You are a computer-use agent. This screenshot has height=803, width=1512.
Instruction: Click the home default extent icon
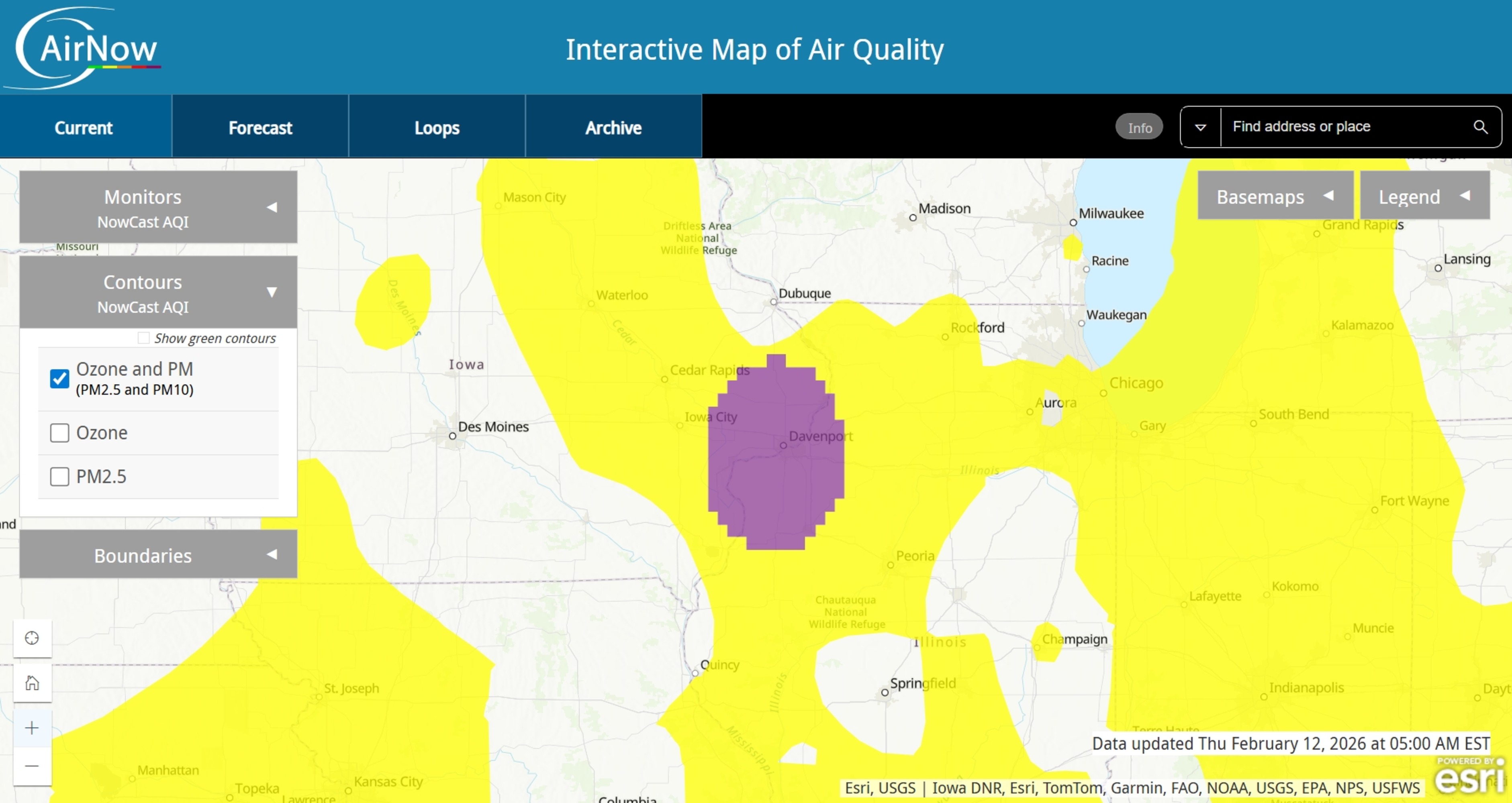point(32,682)
